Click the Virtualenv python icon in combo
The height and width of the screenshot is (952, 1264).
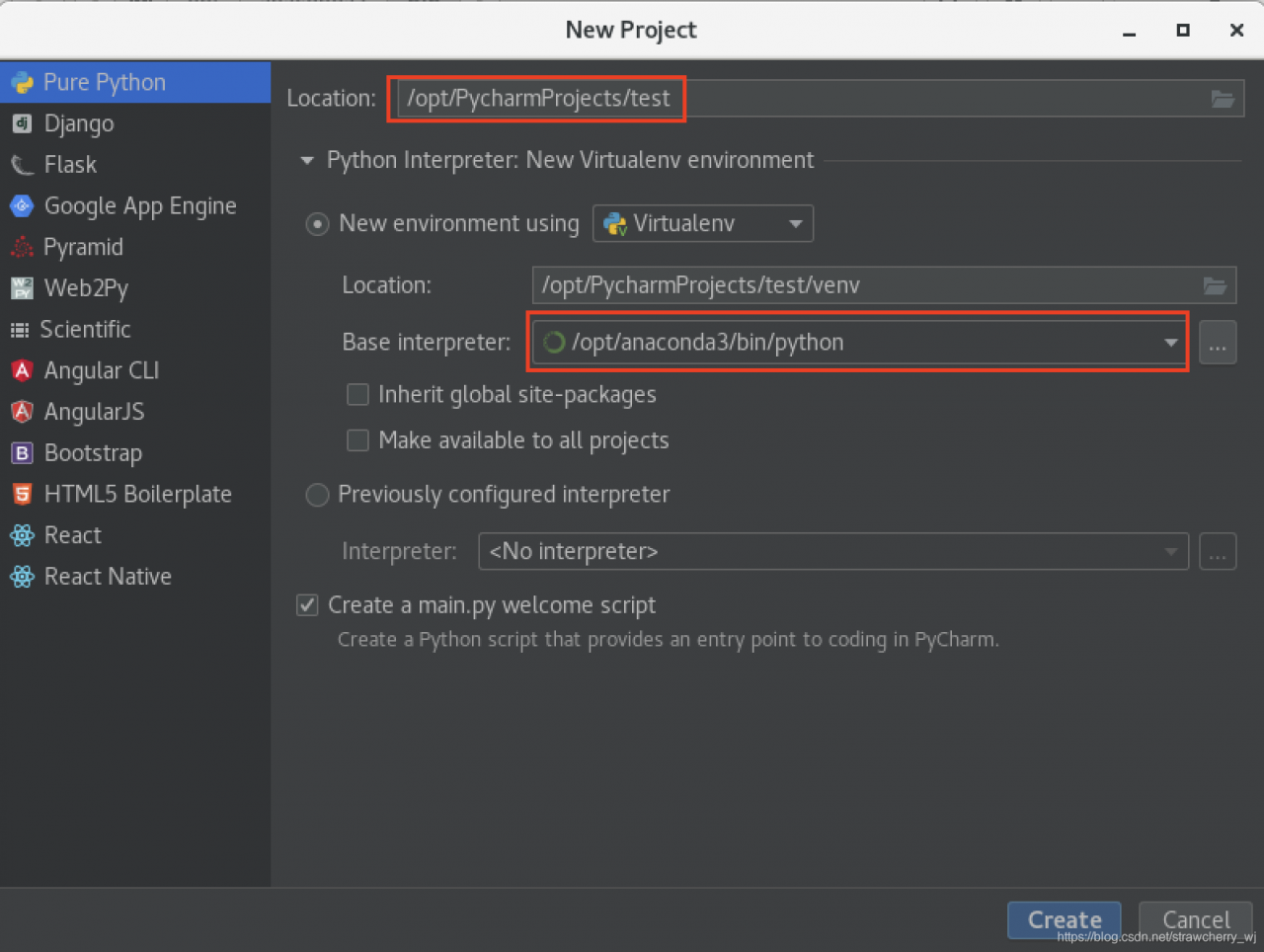pos(615,224)
